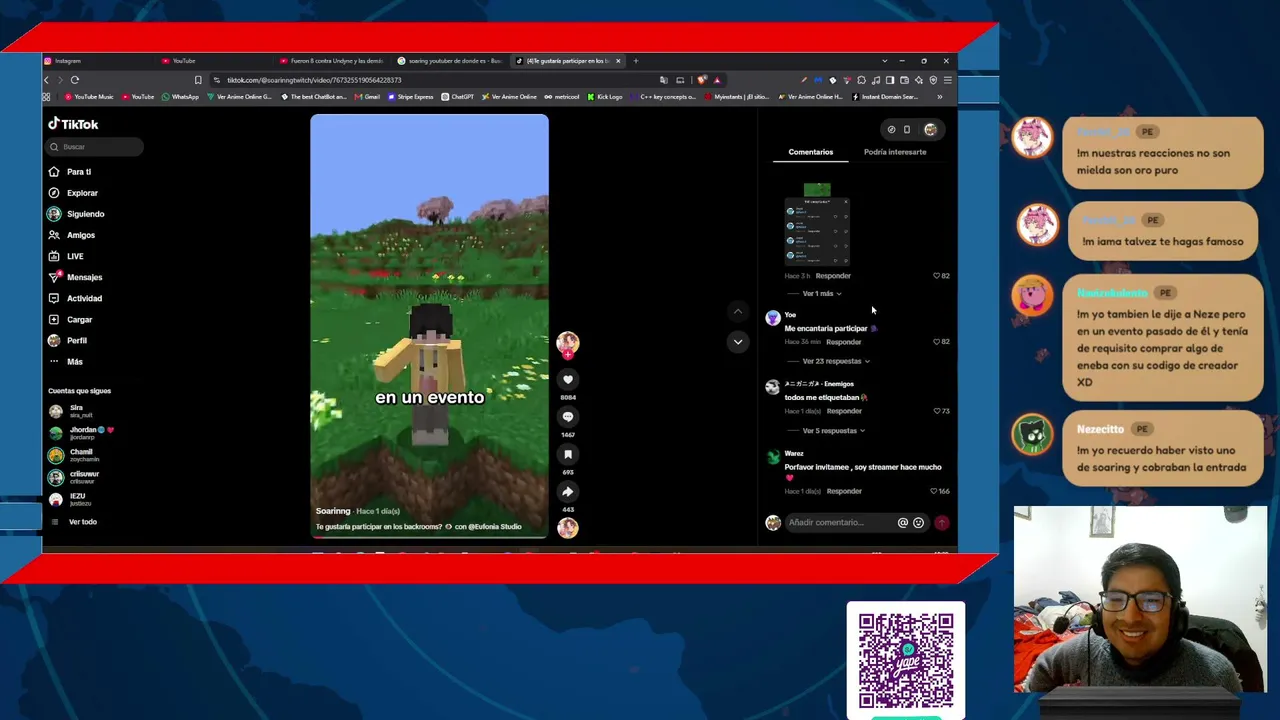
Task: Switch to the YouTube browser tab
Action: click(217, 61)
